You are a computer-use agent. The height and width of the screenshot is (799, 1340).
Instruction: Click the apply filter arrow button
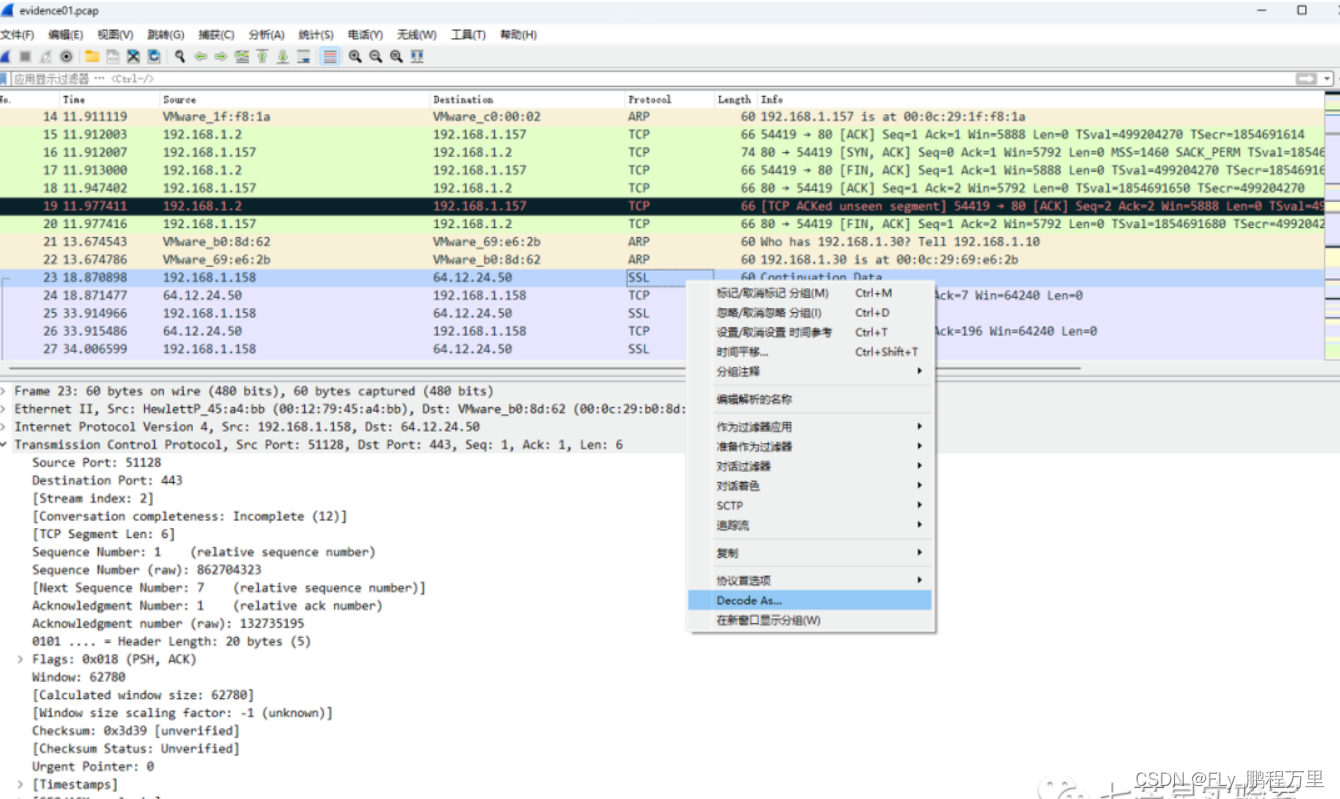(1306, 78)
